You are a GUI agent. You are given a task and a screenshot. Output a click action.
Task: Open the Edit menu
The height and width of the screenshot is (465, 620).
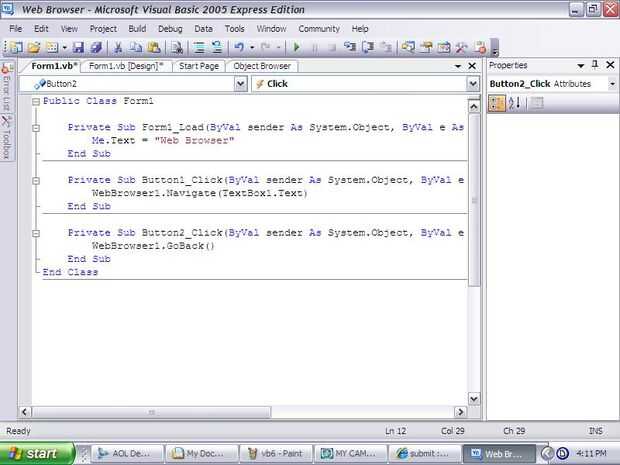click(x=41, y=29)
